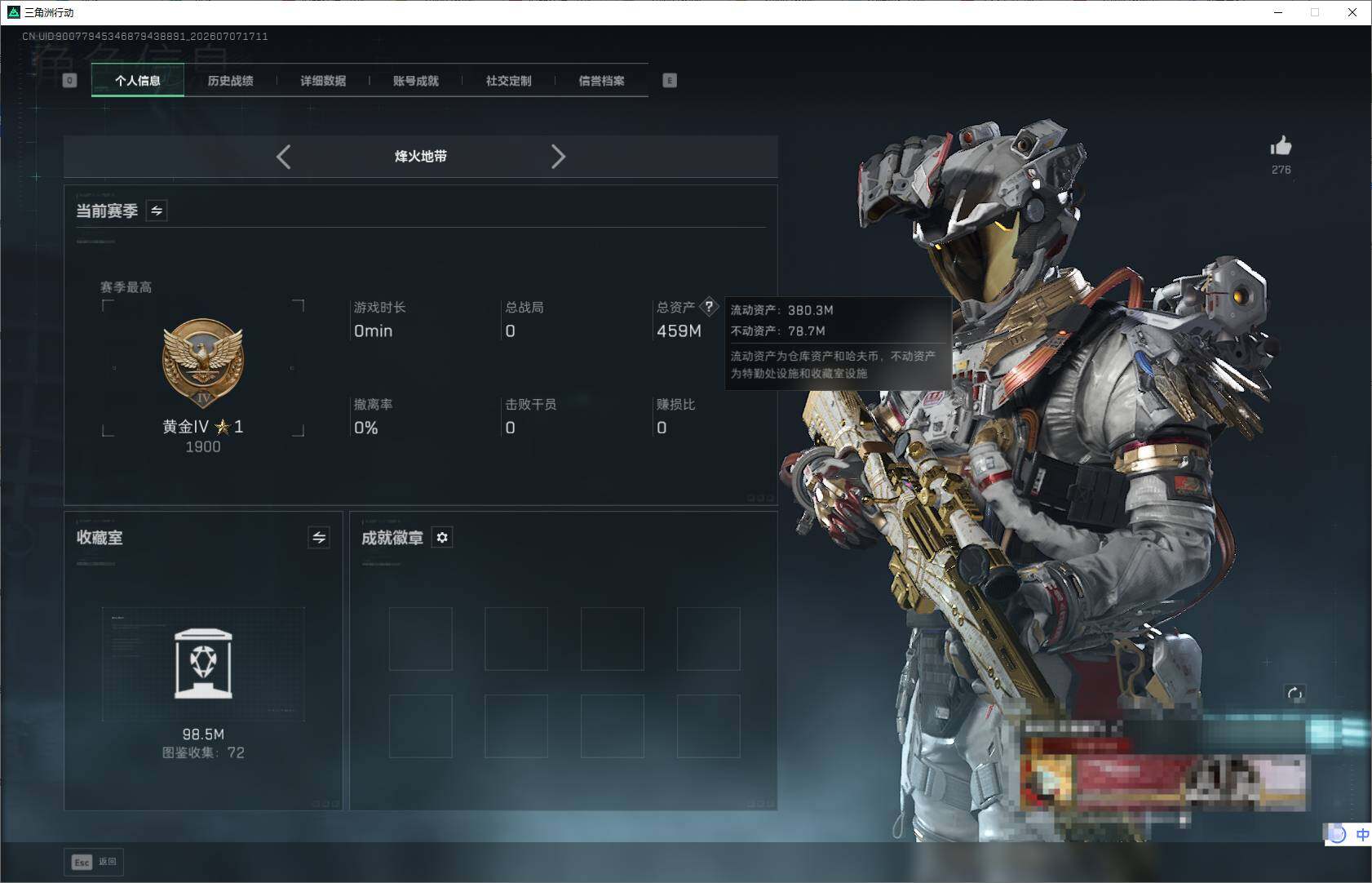Viewport: 1372px width, 883px height.
Task: Go to next game mode arrow
Action: (558, 157)
